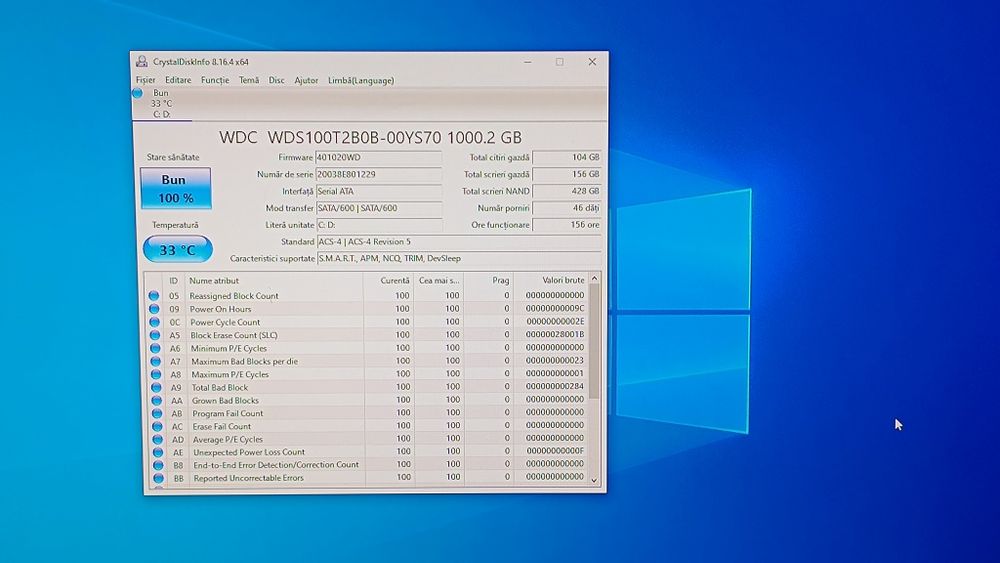Image resolution: width=1000 pixels, height=563 pixels.
Task: Click the CrystalDiskInfo title bar app icon
Action: tap(142, 61)
